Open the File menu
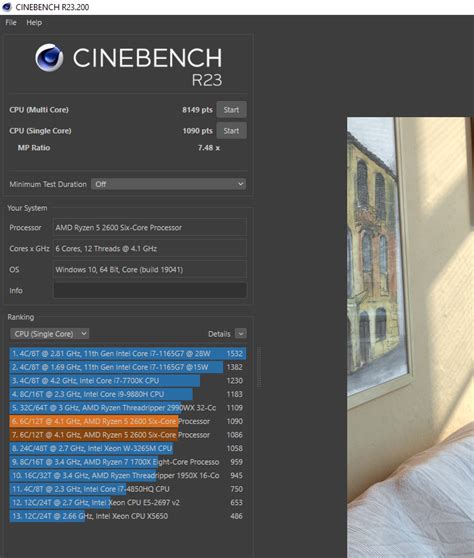 tap(11, 23)
